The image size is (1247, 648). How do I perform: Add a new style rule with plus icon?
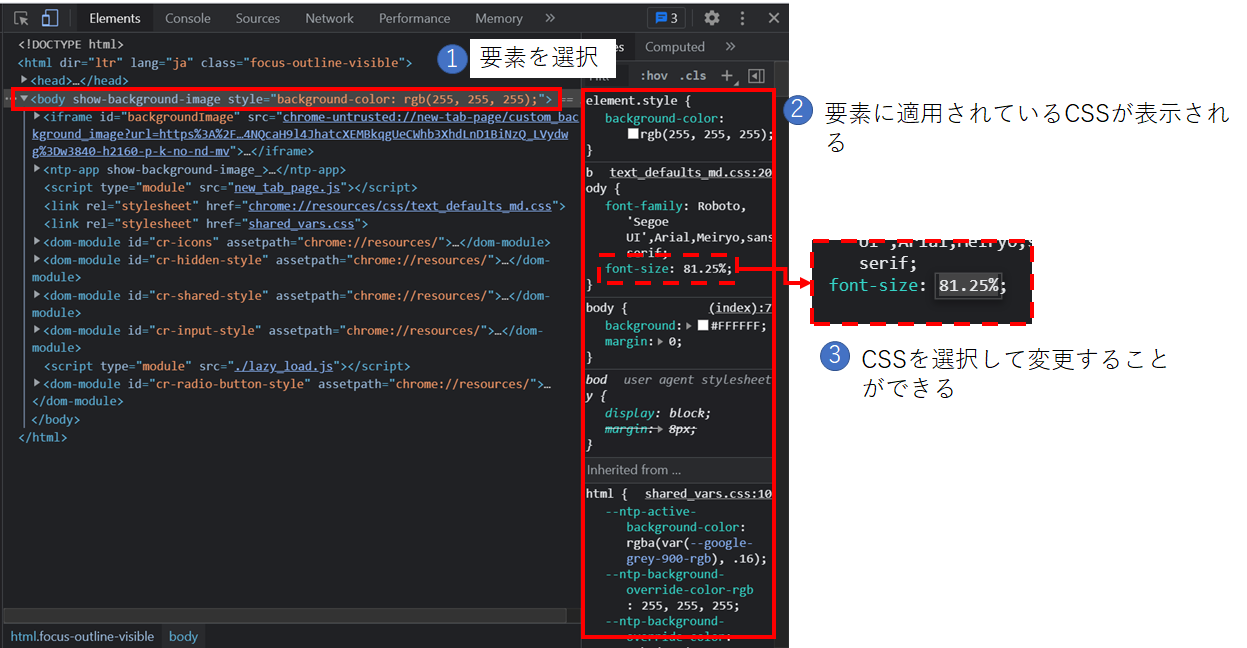tap(727, 76)
